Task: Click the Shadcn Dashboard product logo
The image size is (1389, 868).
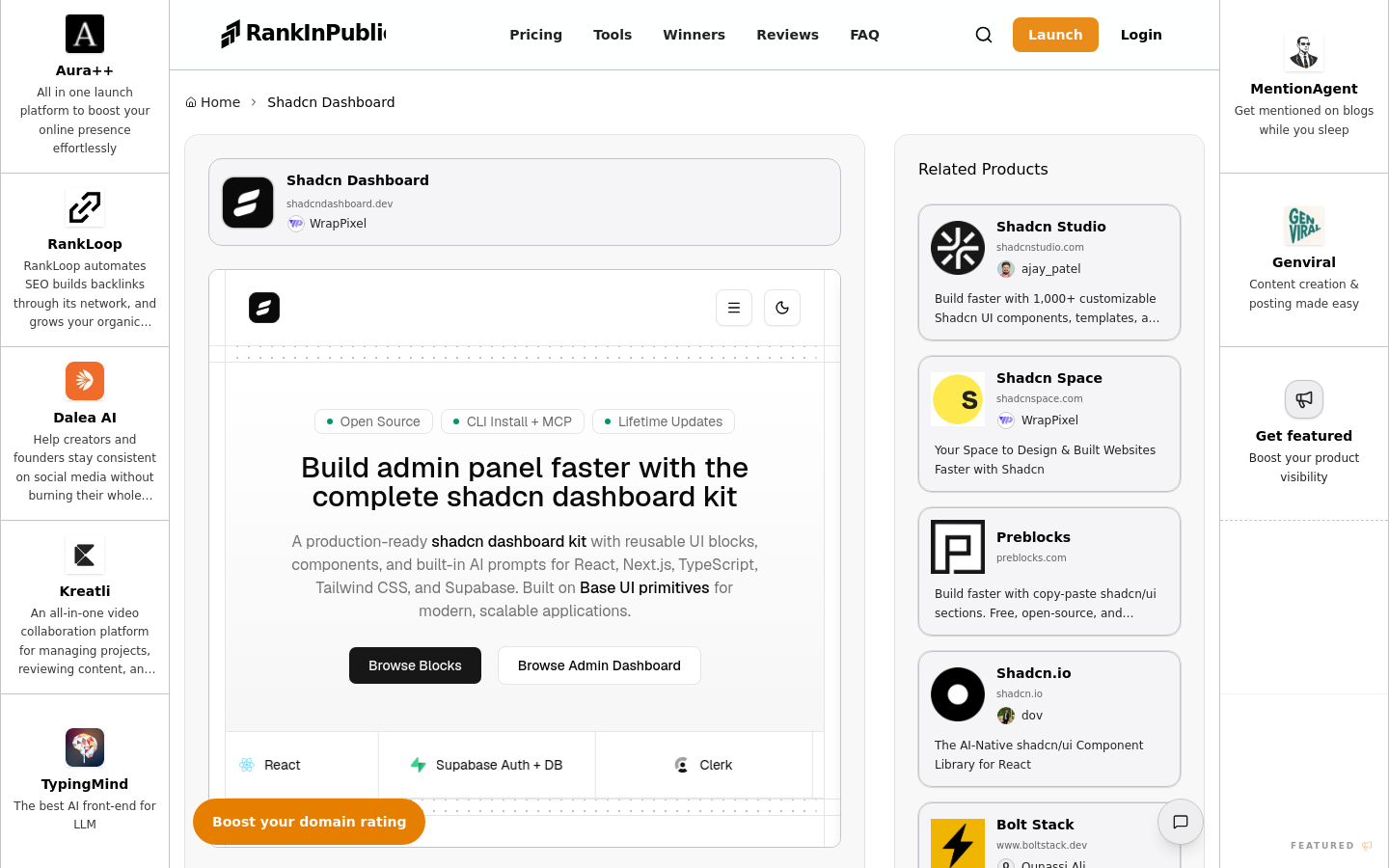Action: (248, 203)
